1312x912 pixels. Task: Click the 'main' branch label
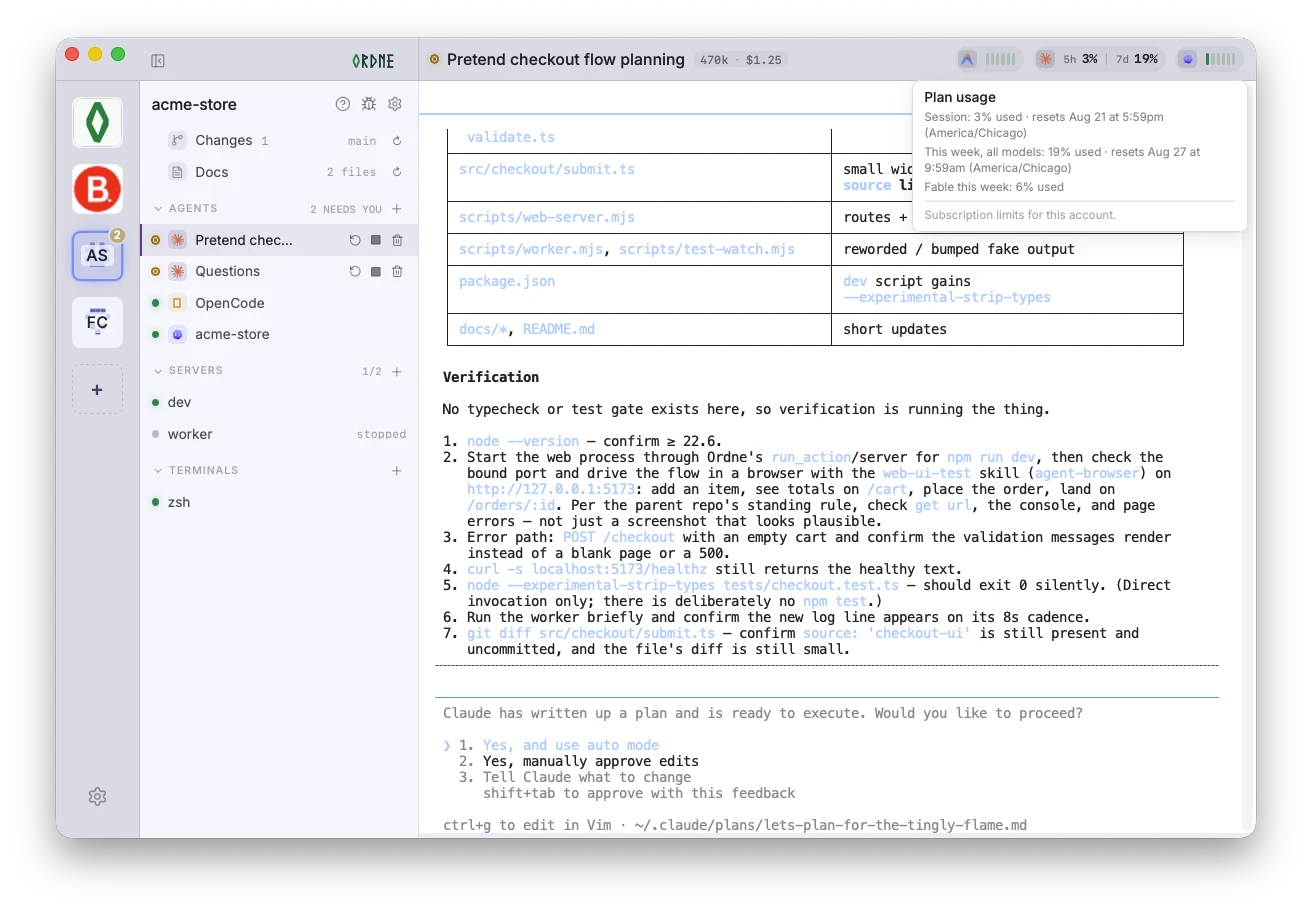click(x=362, y=141)
